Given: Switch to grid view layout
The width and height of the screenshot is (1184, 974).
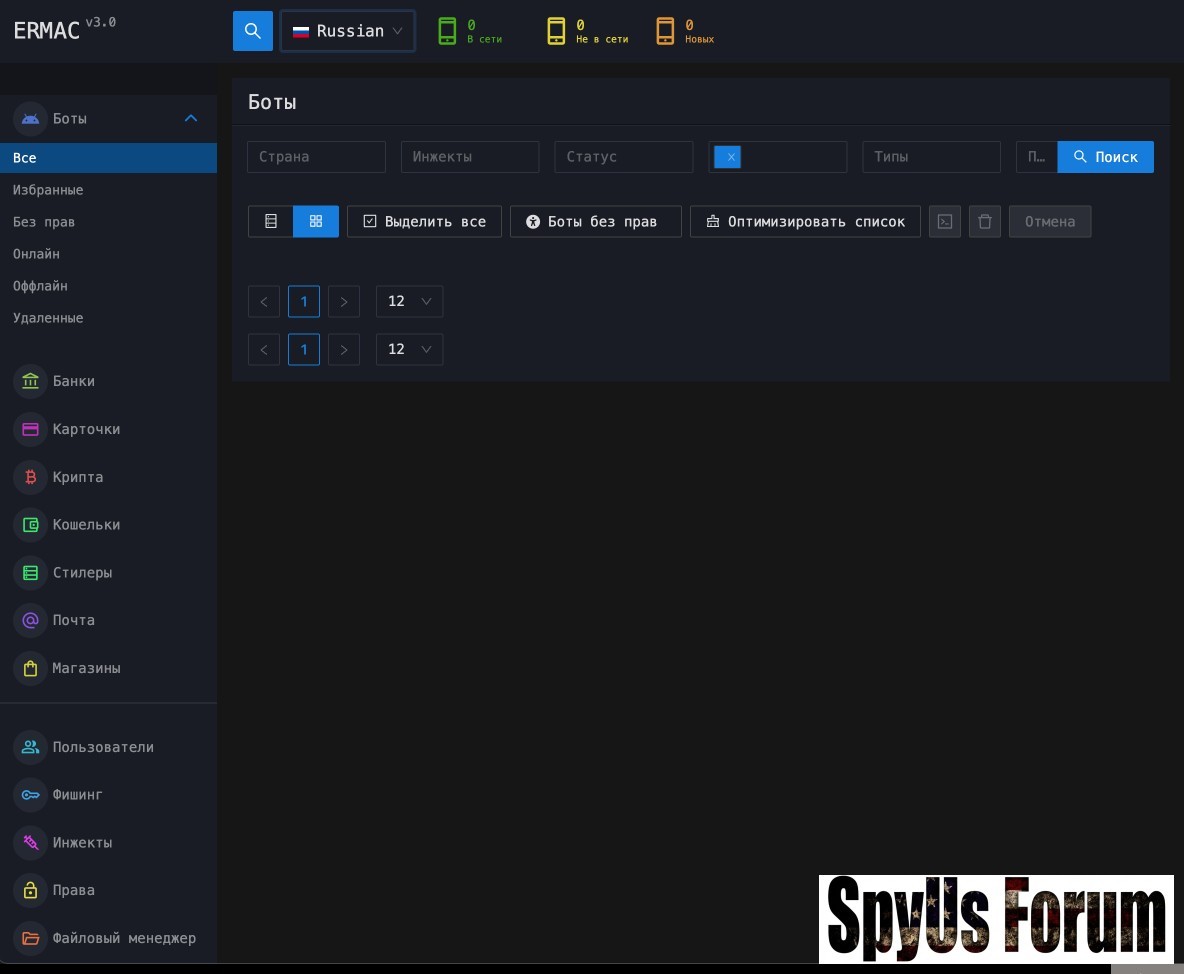Looking at the screenshot, I should pos(316,221).
